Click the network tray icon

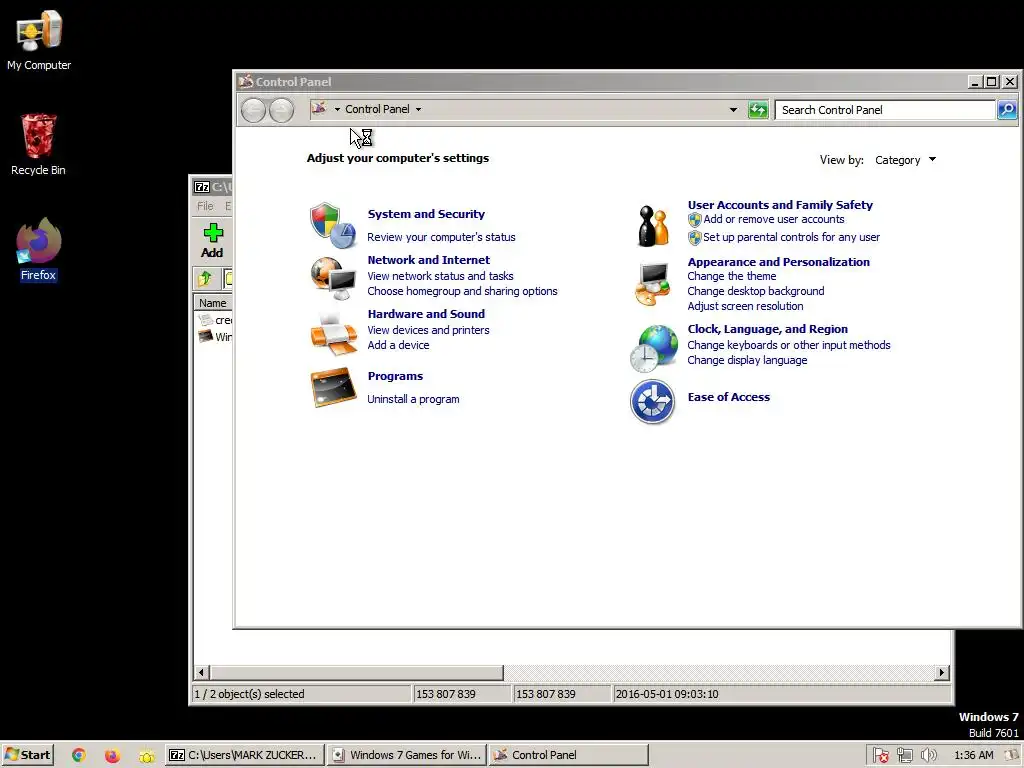pyautogui.click(x=904, y=755)
